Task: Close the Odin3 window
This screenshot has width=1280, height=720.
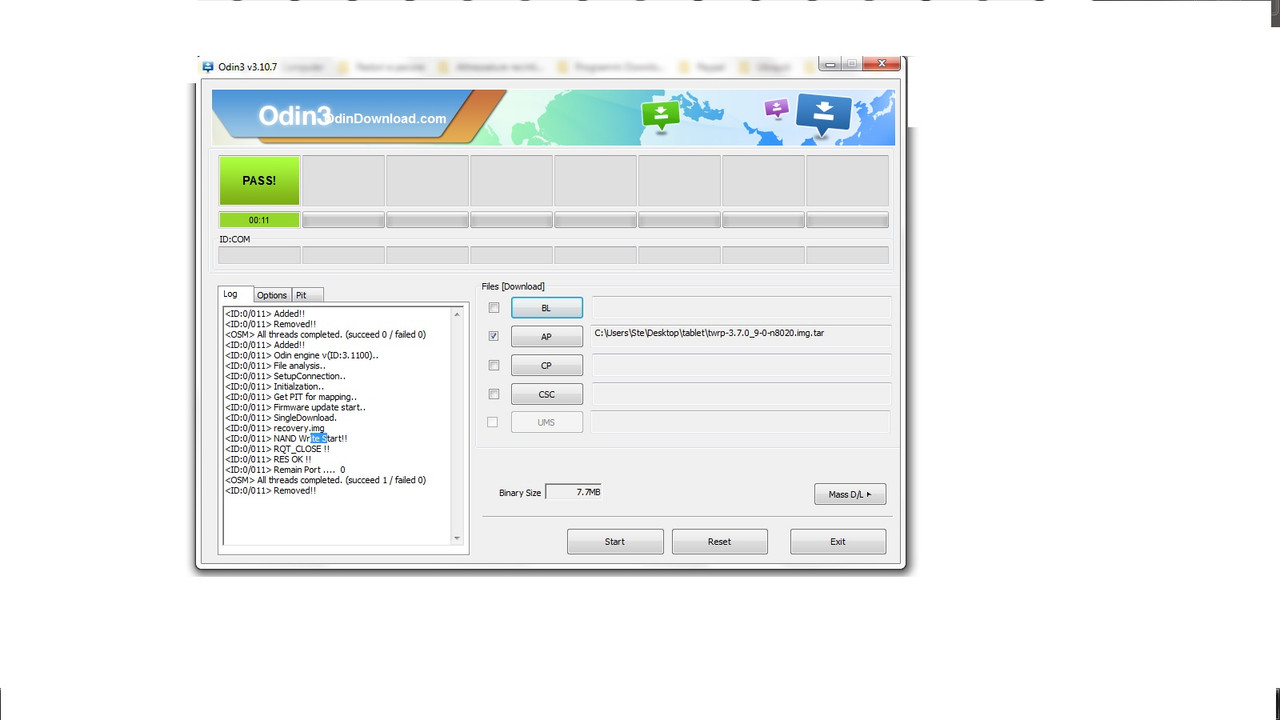Action: pos(881,64)
